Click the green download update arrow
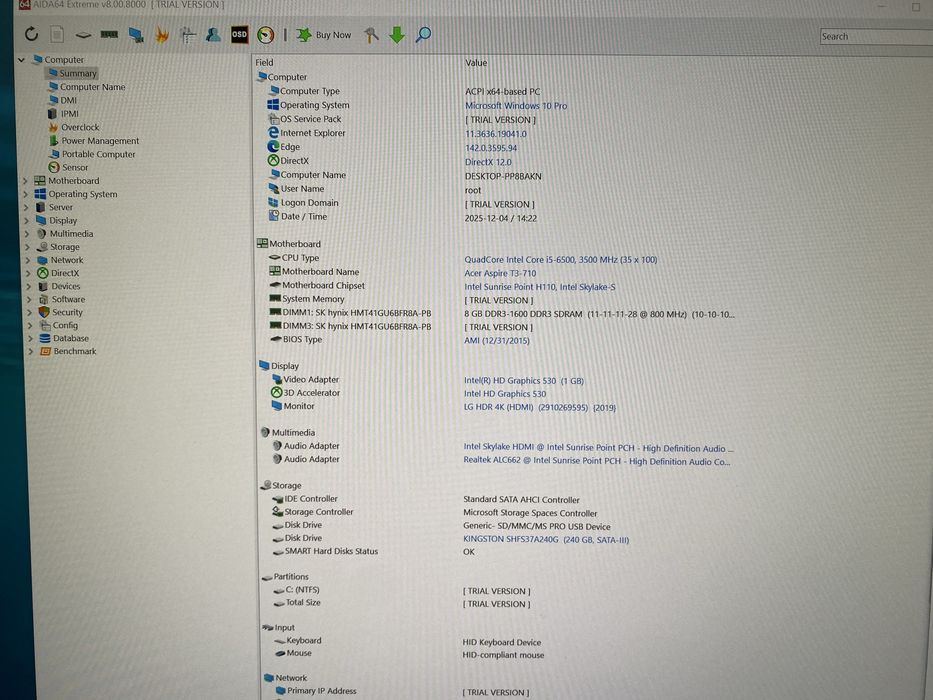The height and width of the screenshot is (700, 933). click(x=397, y=35)
